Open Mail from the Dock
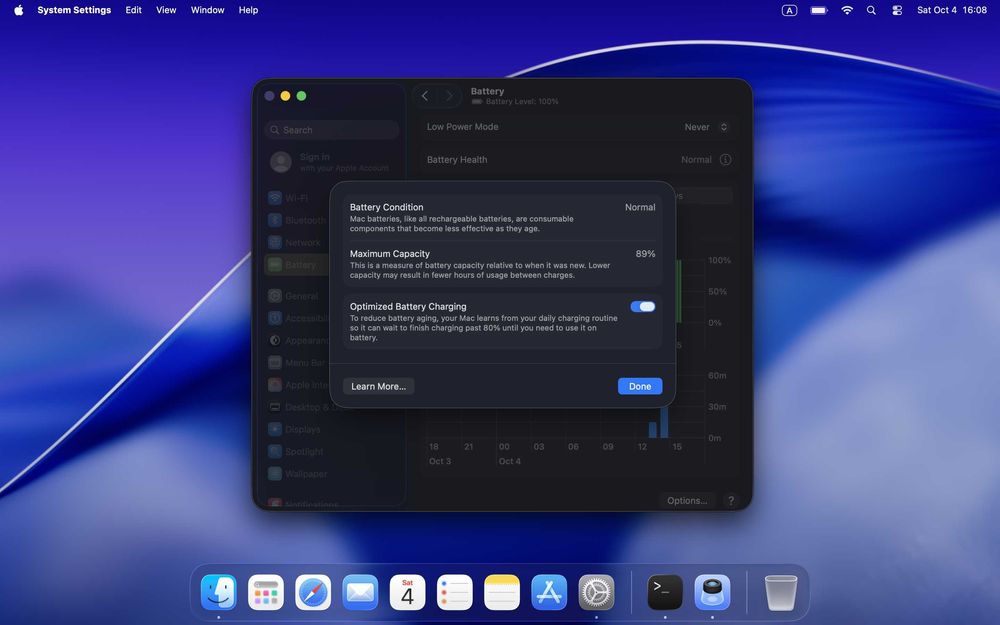1000x625 pixels. point(360,592)
